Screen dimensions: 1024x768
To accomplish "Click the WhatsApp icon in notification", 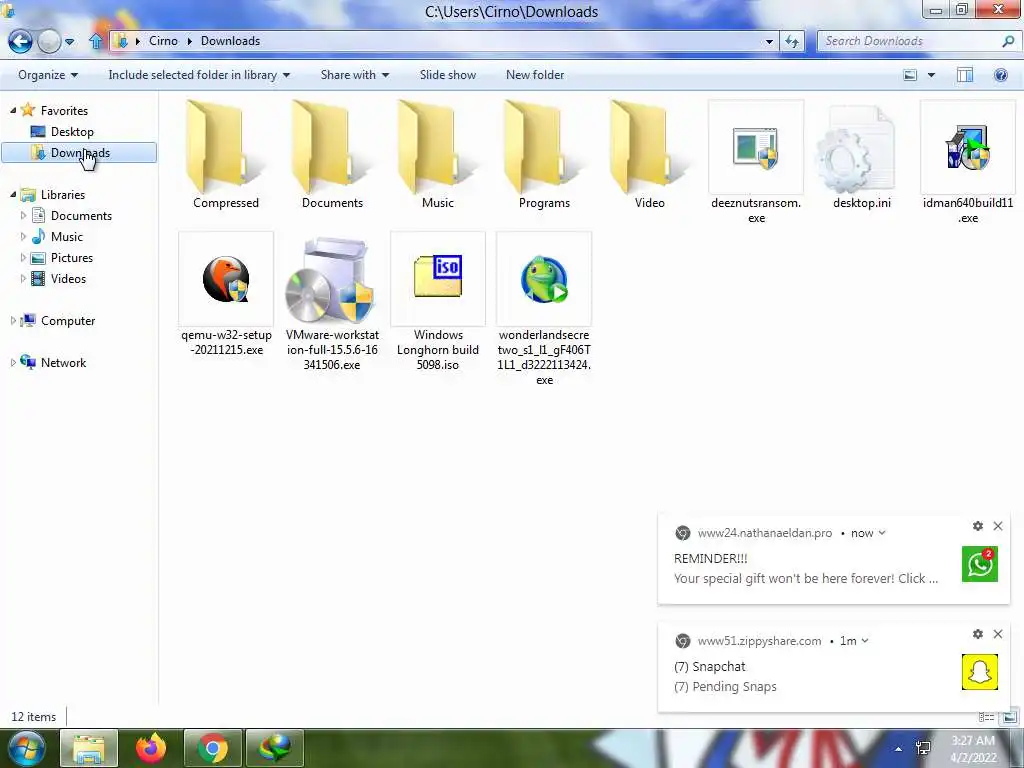I will (x=980, y=564).
